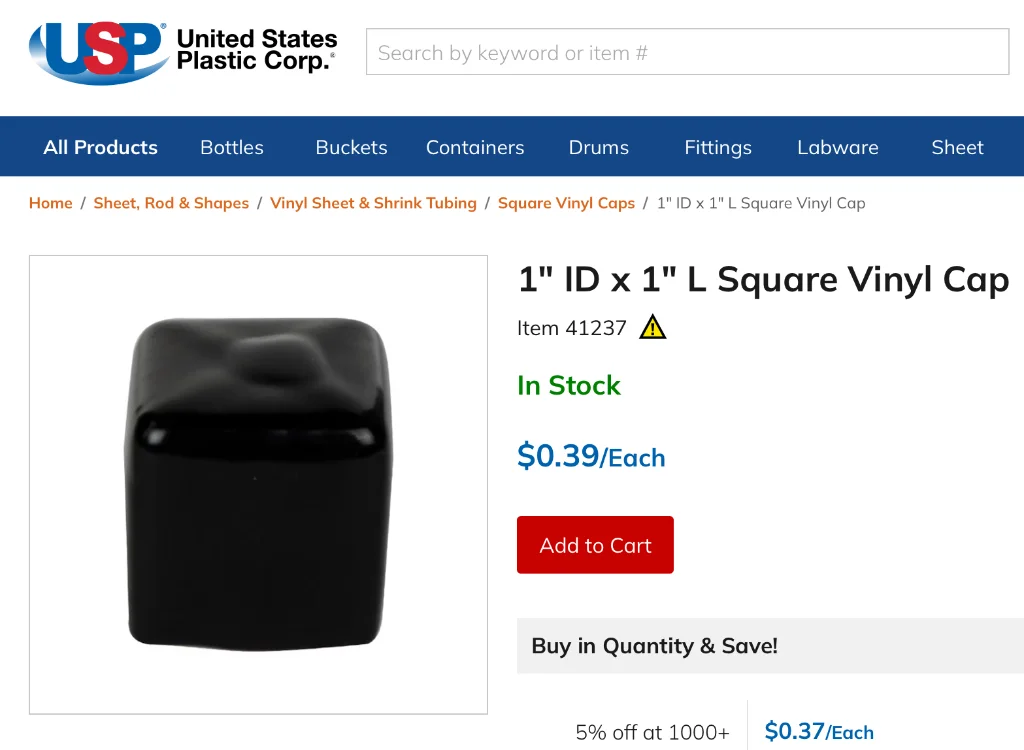Open the Sheet menu
The height and width of the screenshot is (750, 1024).
pos(957,147)
